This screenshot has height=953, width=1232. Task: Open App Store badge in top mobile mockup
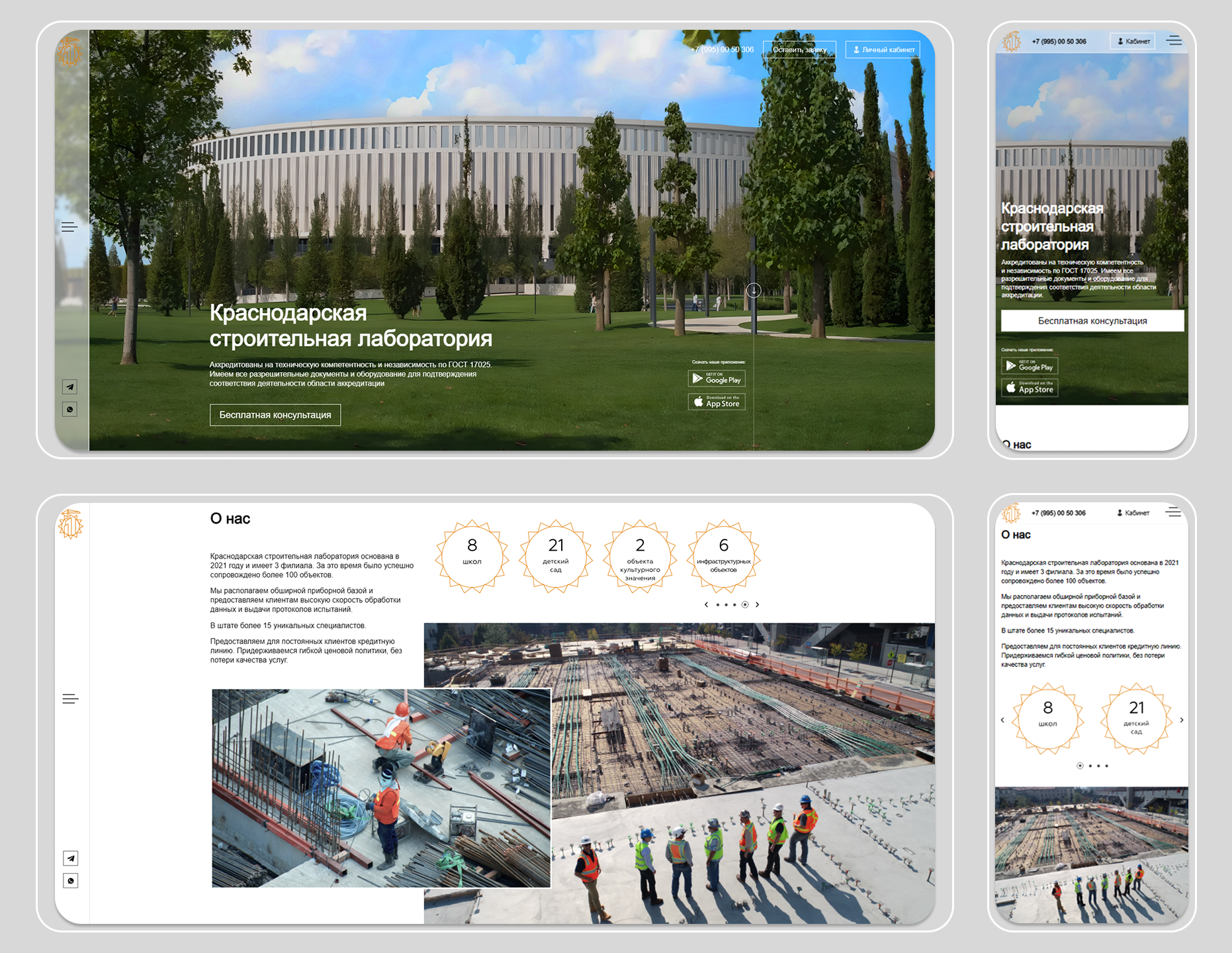[1030, 388]
